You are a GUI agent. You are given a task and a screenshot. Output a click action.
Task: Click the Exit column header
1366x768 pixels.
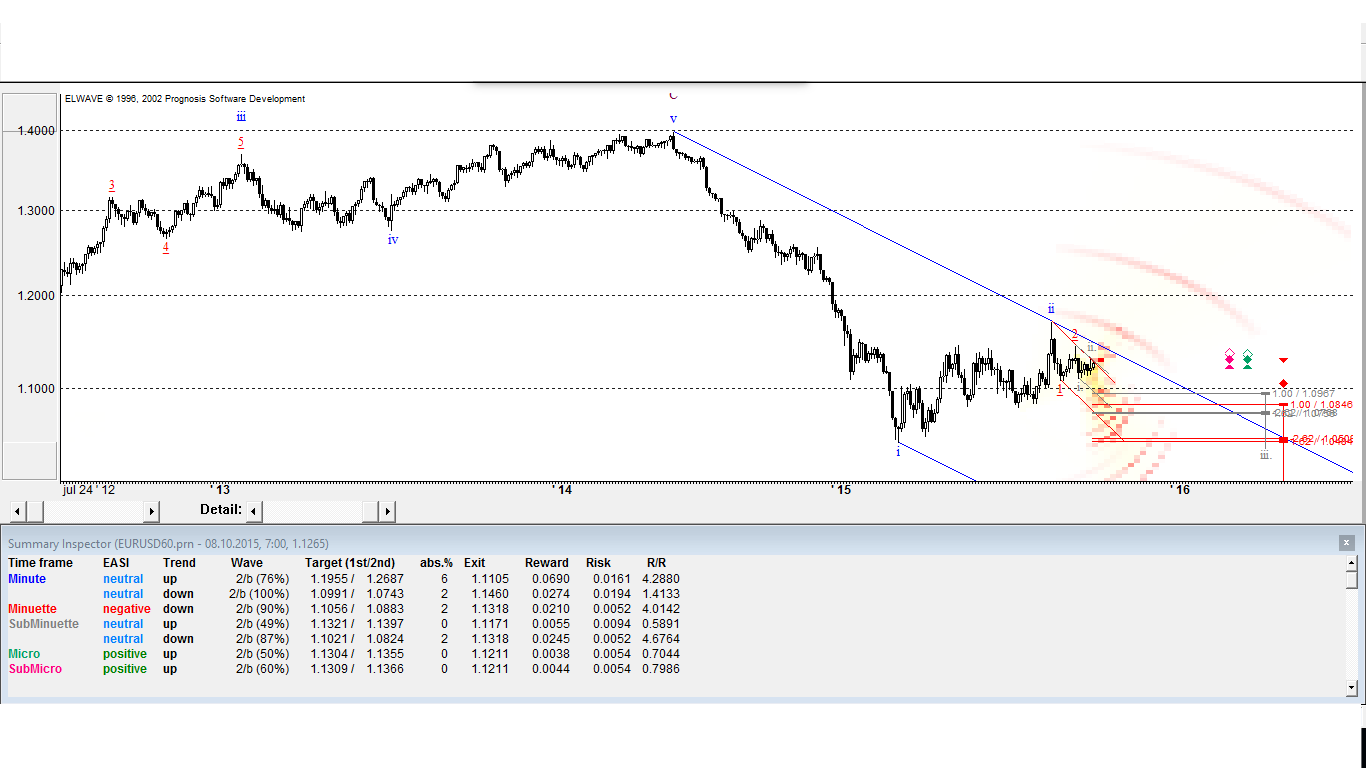point(474,563)
